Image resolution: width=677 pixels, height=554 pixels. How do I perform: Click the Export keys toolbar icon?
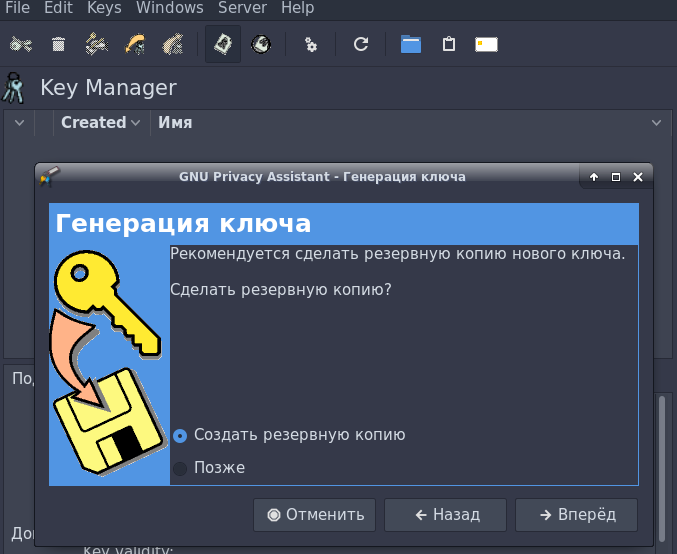(173, 44)
